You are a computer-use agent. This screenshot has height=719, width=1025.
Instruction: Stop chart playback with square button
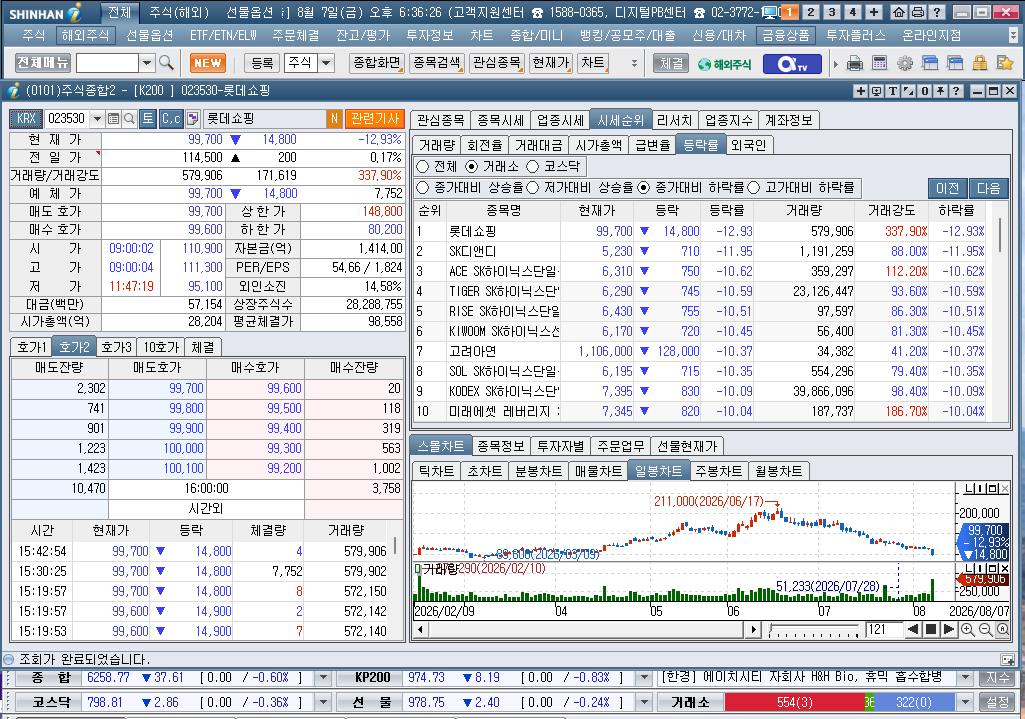click(x=931, y=629)
